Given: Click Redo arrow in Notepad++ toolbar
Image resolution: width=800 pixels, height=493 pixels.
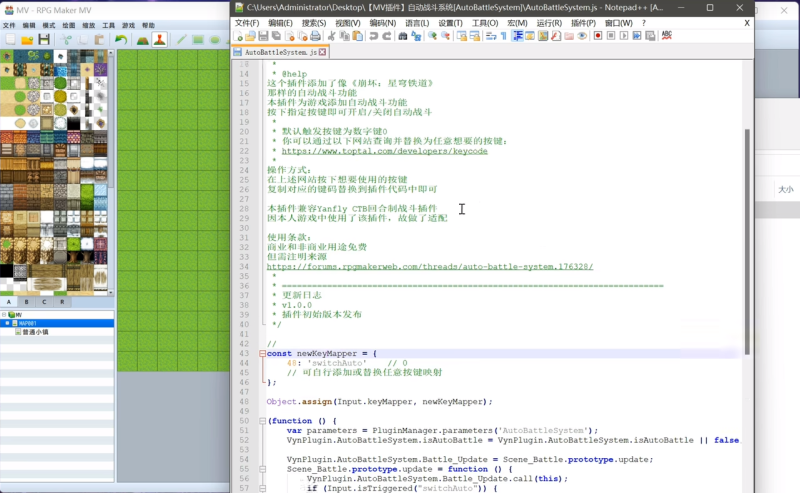Looking at the screenshot, I should [x=387, y=36].
